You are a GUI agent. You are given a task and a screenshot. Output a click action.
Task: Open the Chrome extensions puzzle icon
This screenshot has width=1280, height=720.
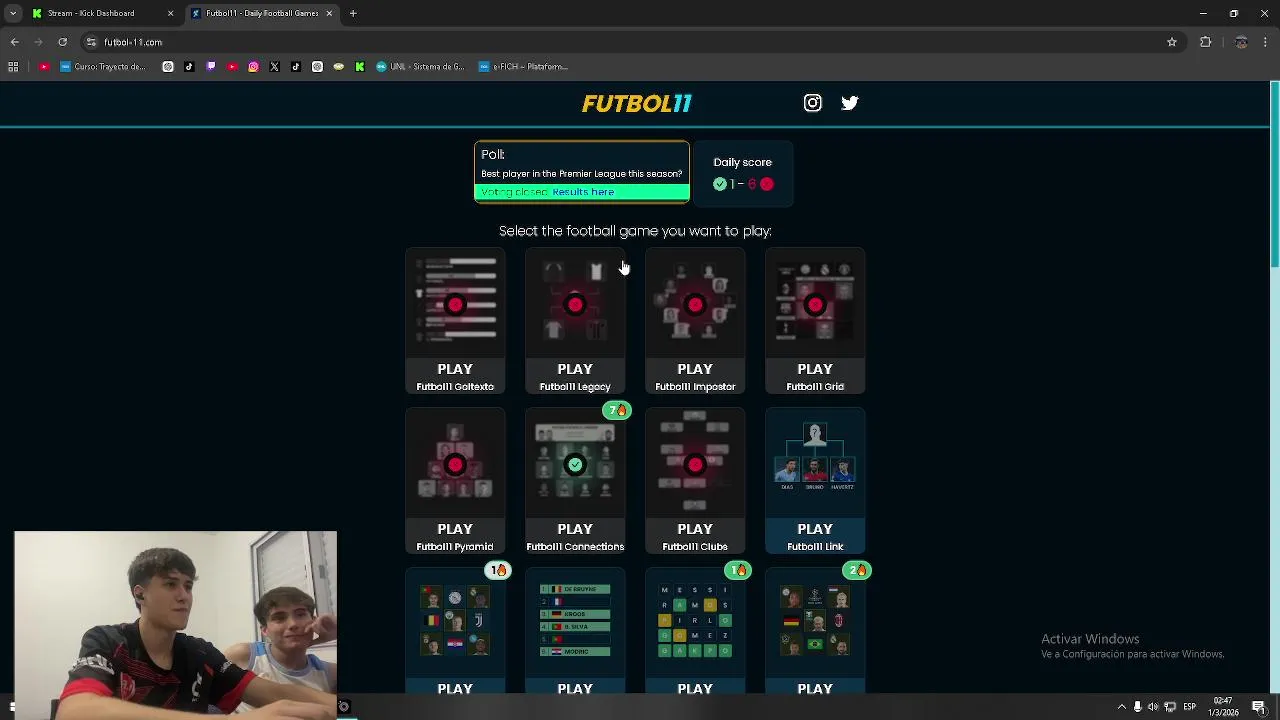coord(1205,42)
